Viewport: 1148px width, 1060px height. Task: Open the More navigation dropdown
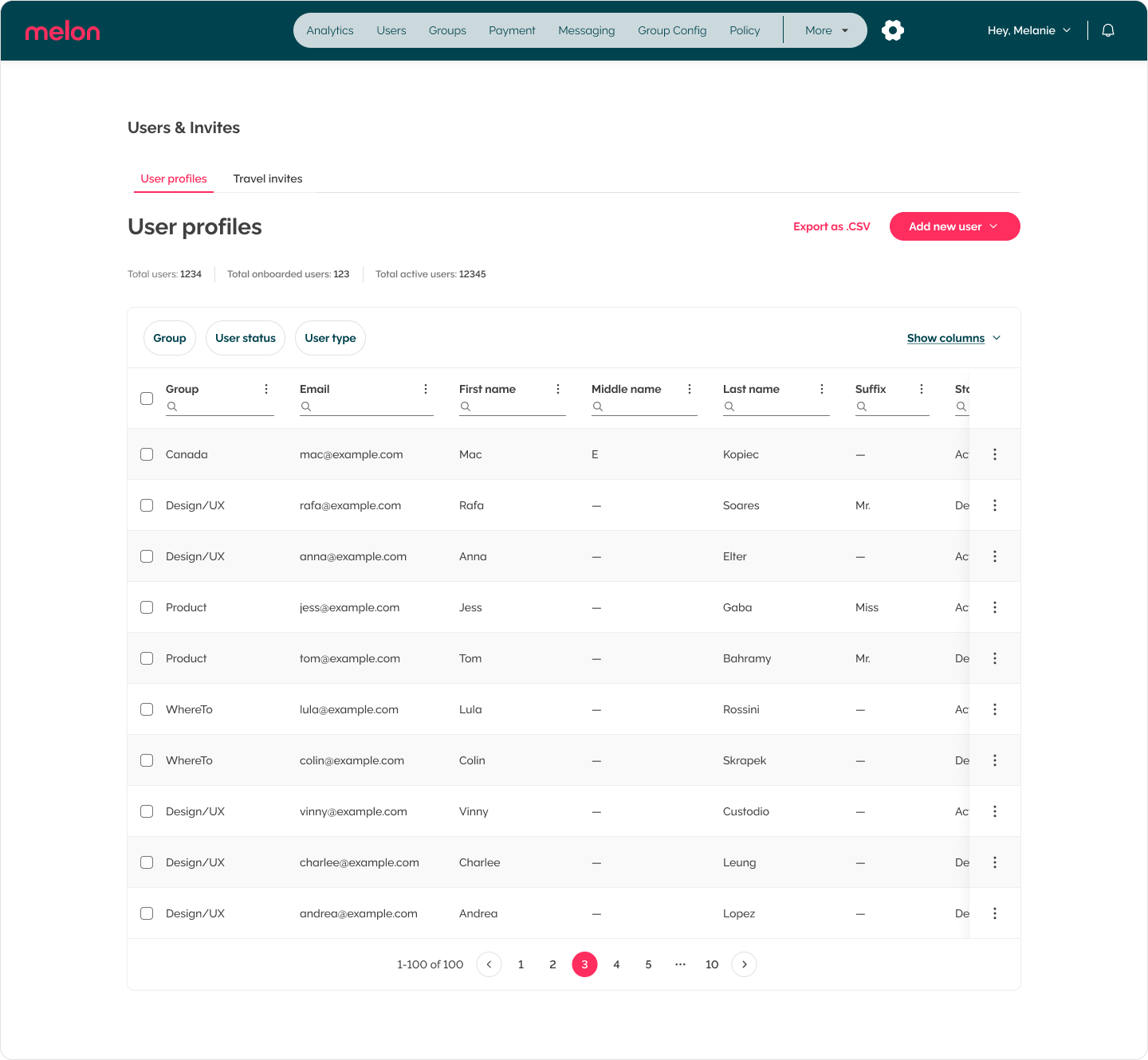tap(825, 30)
